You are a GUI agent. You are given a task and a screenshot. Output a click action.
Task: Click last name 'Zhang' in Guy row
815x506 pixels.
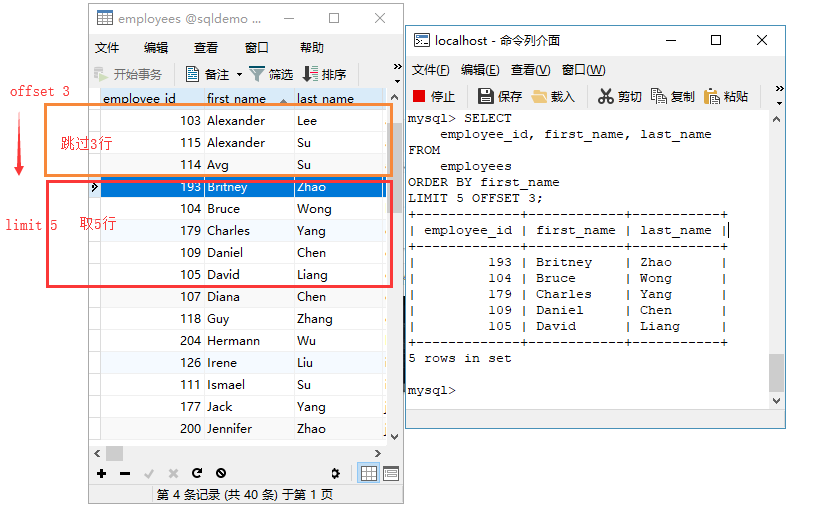pos(315,319)
